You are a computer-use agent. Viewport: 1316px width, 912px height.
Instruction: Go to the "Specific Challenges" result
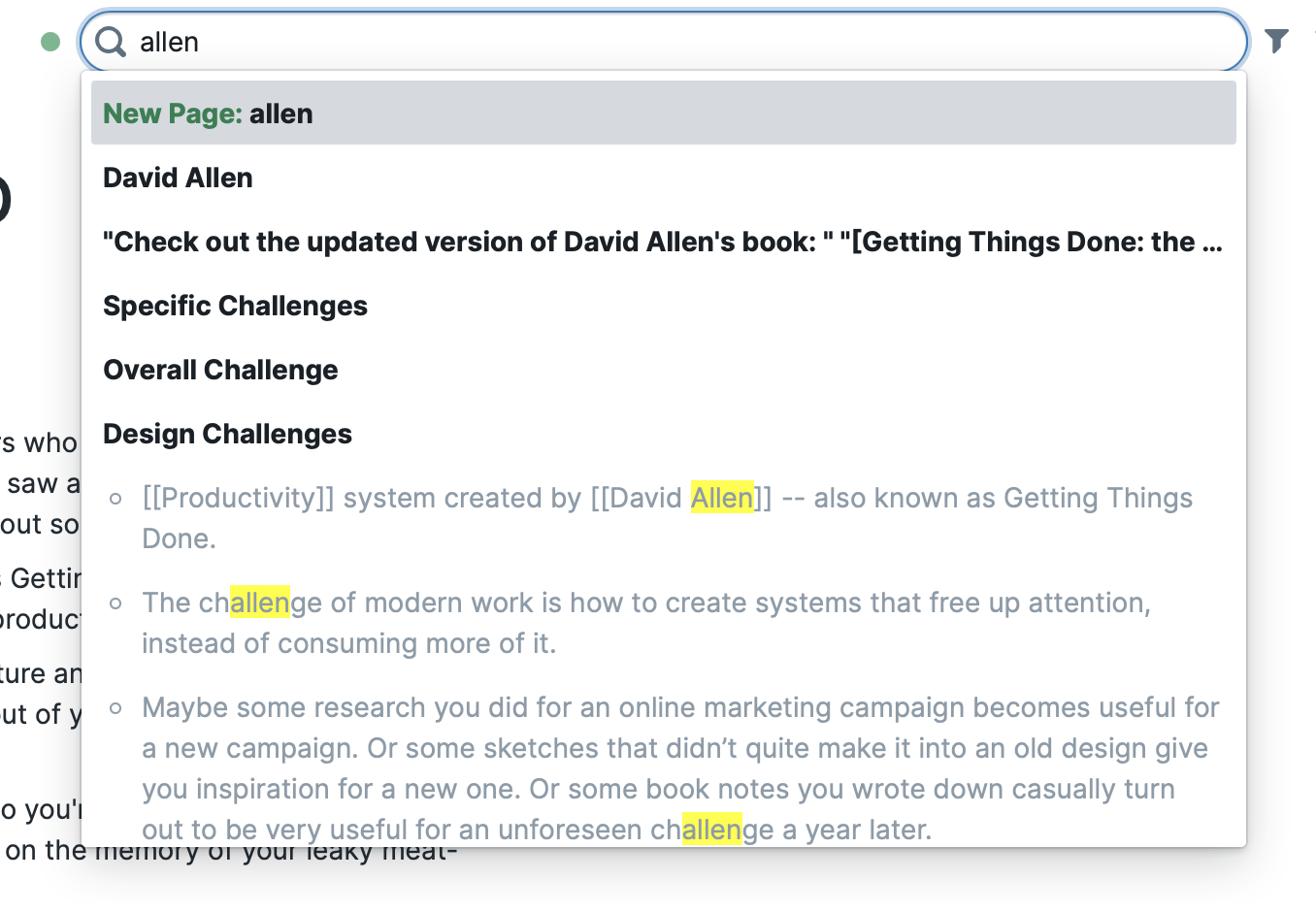(235, 306)
